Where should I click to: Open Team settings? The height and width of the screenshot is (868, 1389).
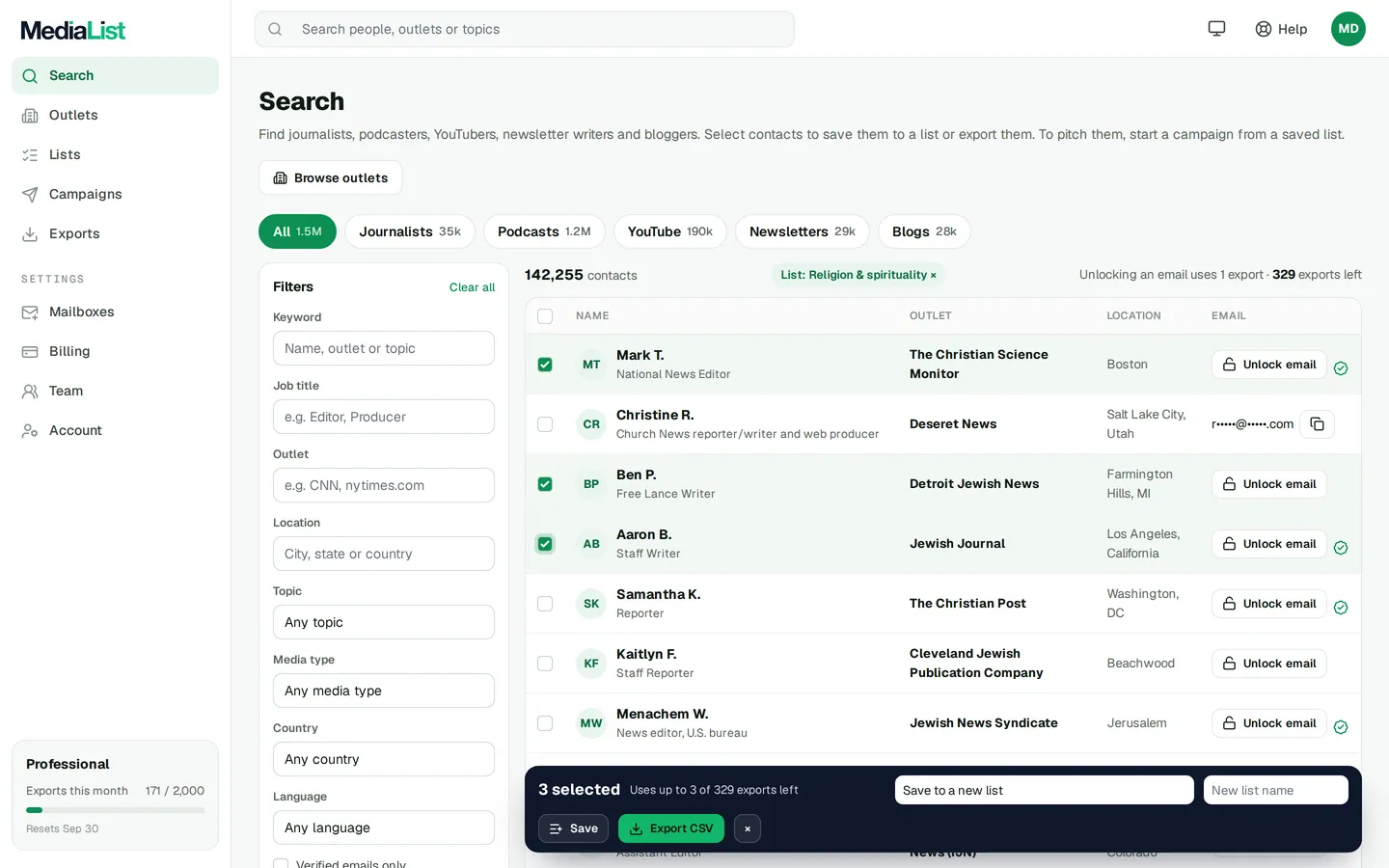(115, 391)
